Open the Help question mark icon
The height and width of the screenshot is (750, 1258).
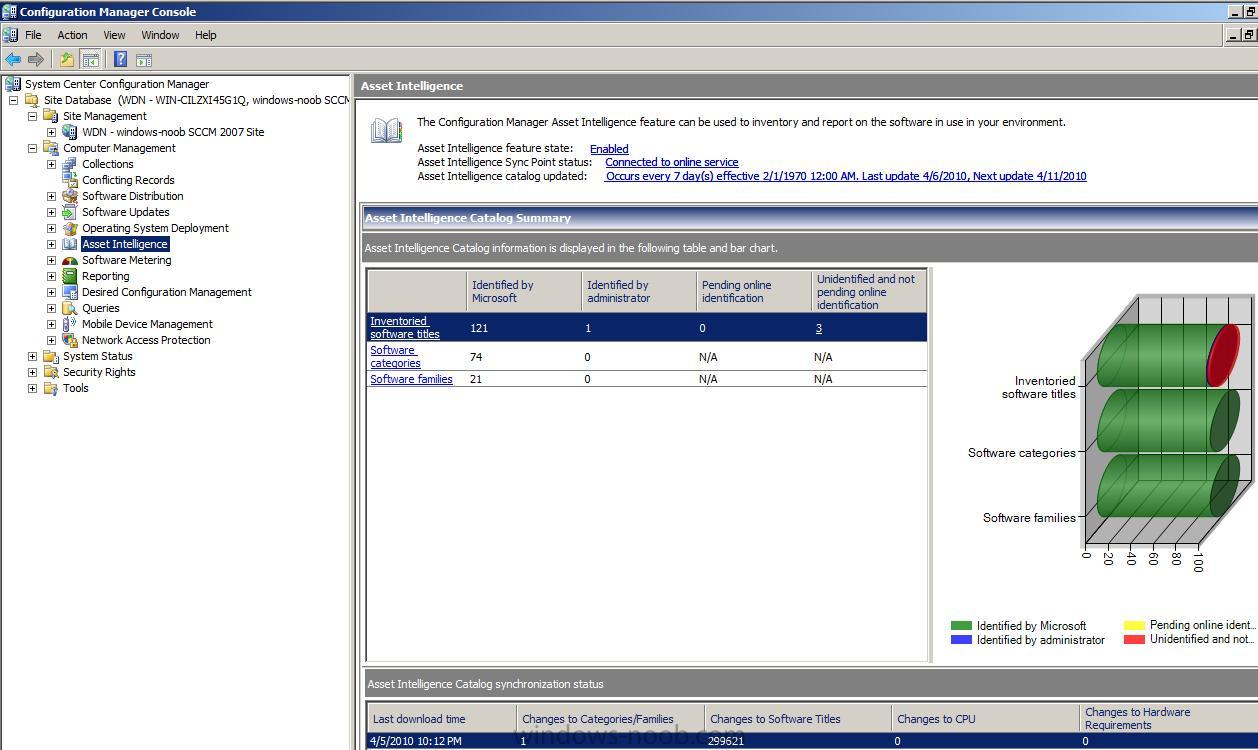(120, 60)
